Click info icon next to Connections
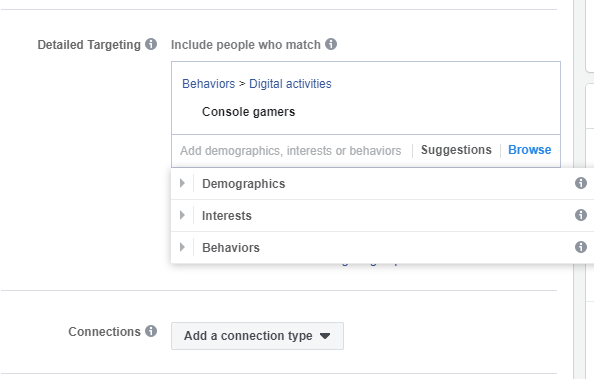 pos(151,331)
